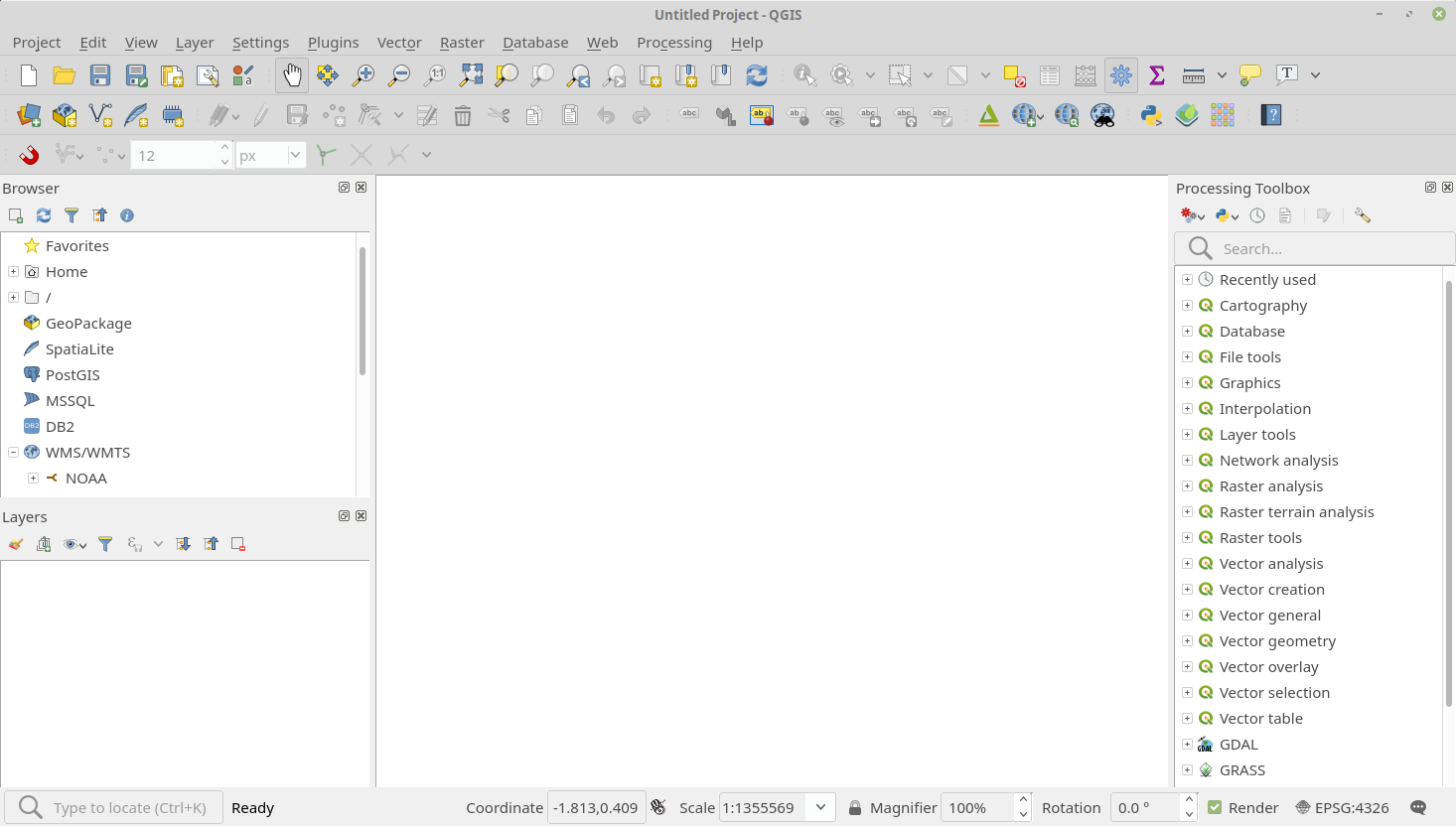Open the Processing Toolbox gear icon

pos(1121,75)
